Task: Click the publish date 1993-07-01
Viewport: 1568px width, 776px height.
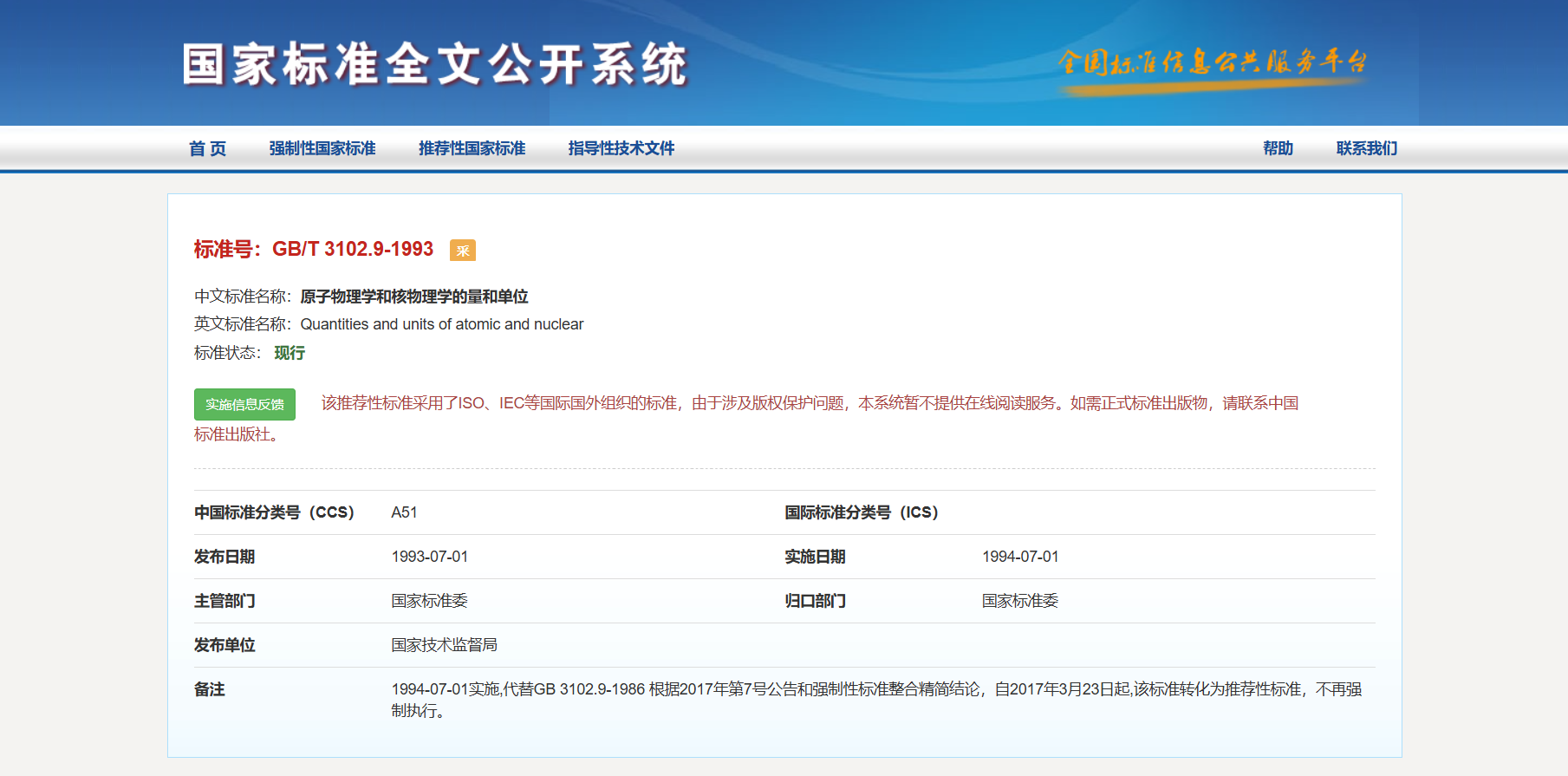Action: [429, 557]
